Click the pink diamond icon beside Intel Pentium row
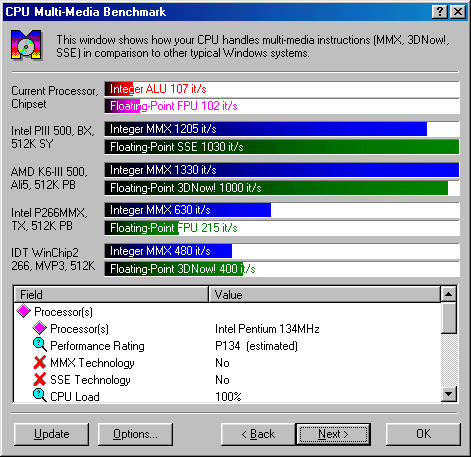This screenshot has height=457, width=471. click(40, 328)
